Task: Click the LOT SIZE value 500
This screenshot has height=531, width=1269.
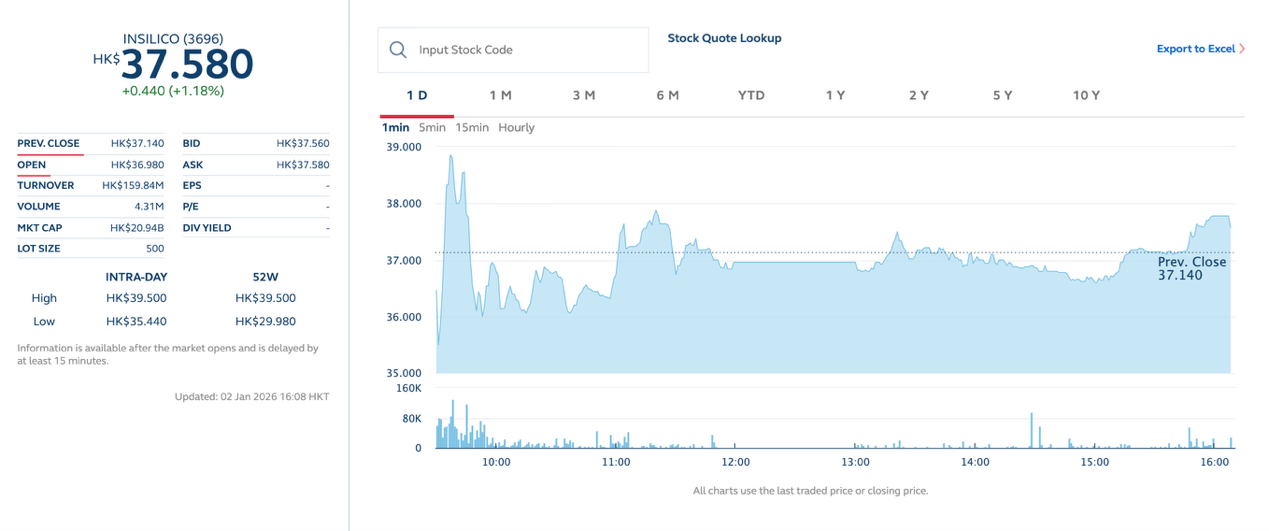Action: coord(155,248)
